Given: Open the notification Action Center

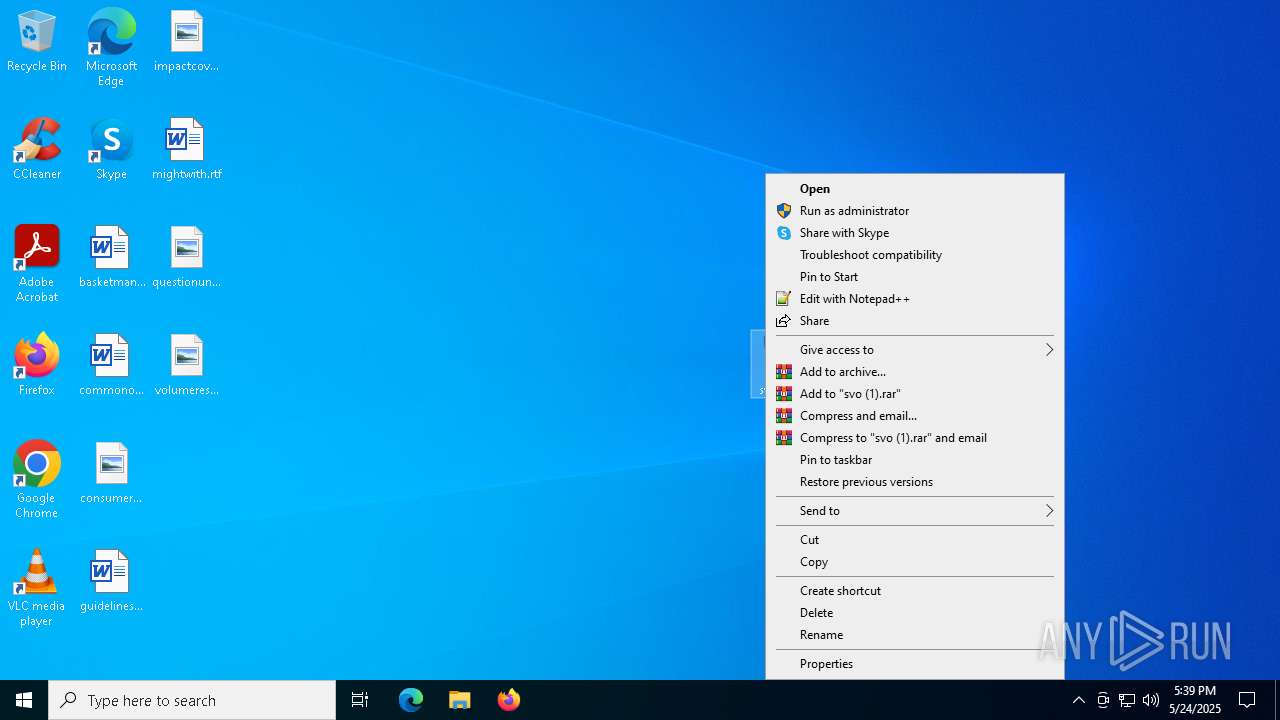Looking at the screenshot, I should tap(1247, 700).
